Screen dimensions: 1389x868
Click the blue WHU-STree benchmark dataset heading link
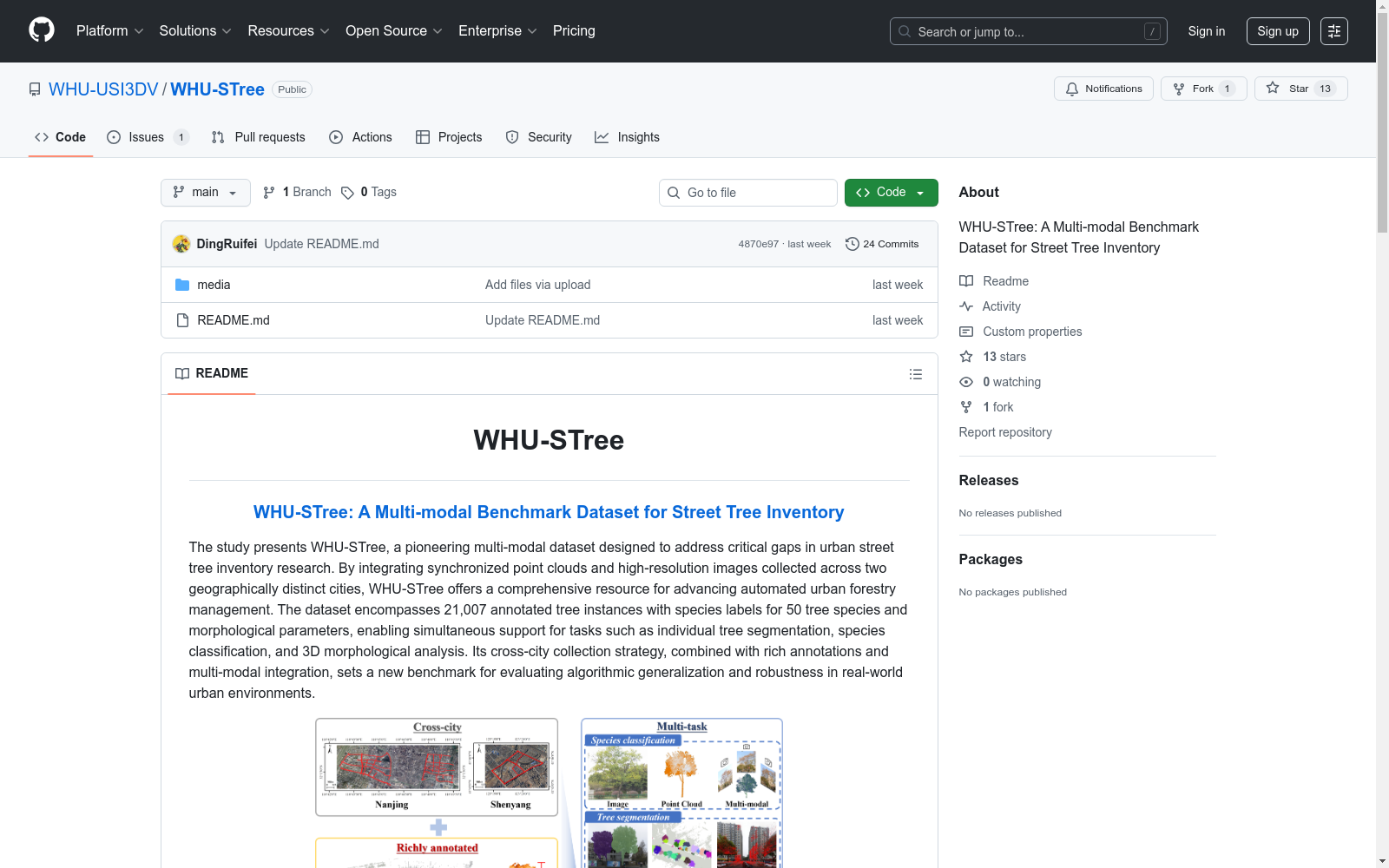[549, 512]
